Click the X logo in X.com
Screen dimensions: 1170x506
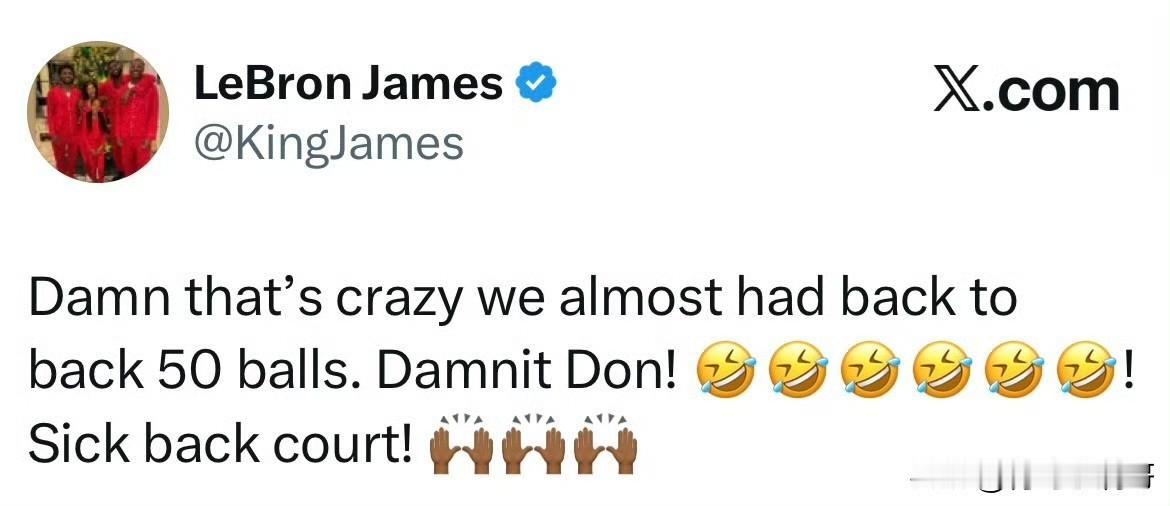[x=960, y=92]
